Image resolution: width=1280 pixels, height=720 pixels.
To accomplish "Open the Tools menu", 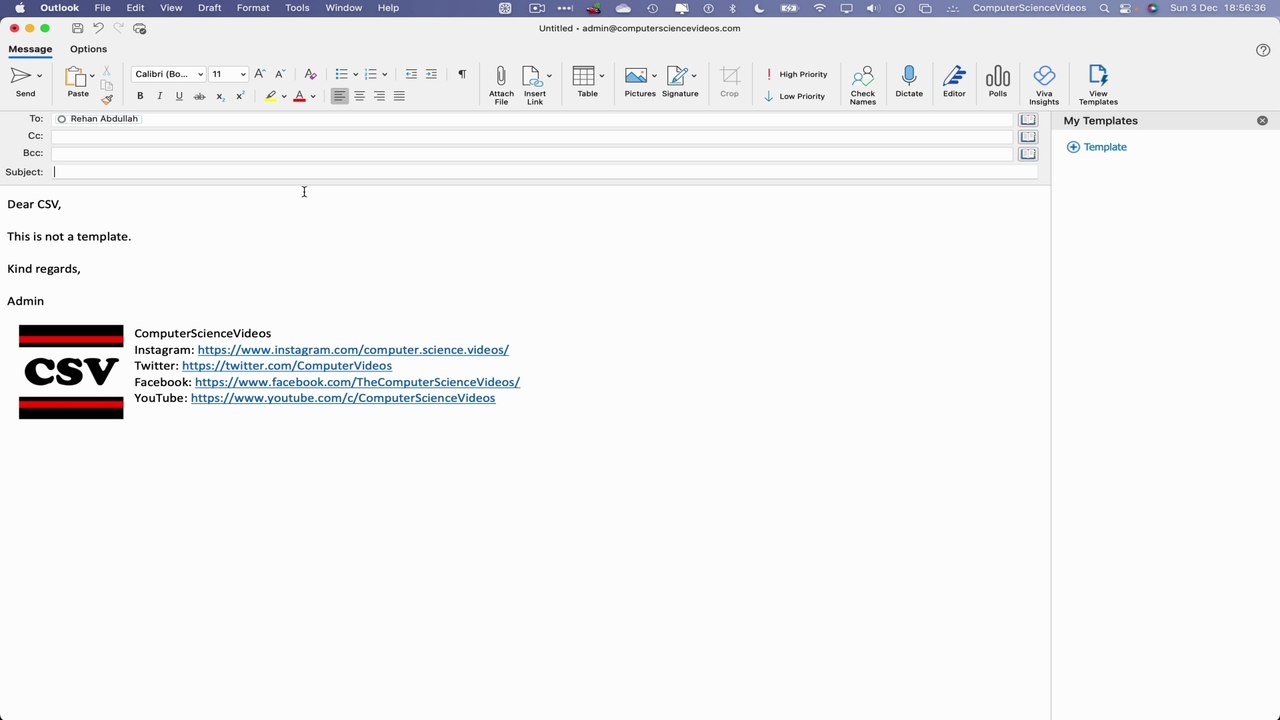I will [297, 8].
